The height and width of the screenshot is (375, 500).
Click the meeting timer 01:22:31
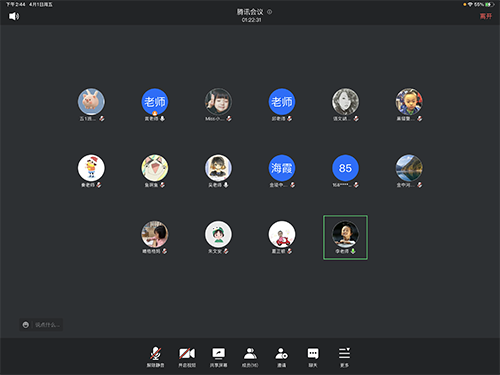[252, 20]
